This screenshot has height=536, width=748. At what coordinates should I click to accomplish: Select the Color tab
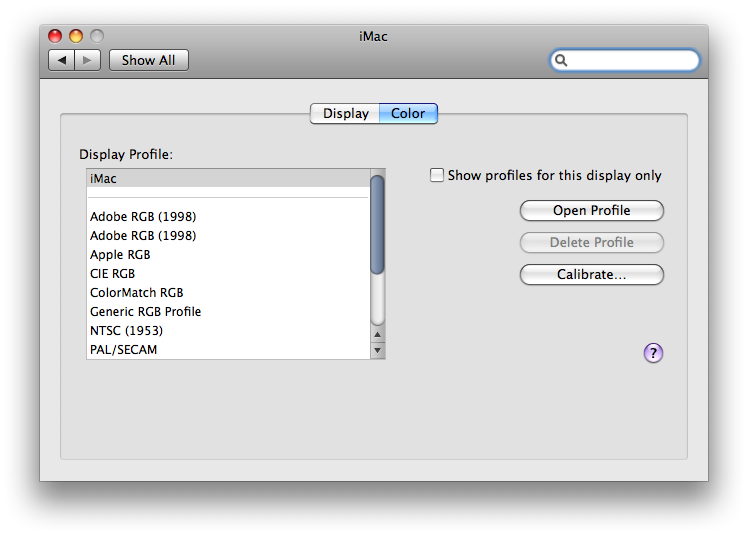(408, 113)
